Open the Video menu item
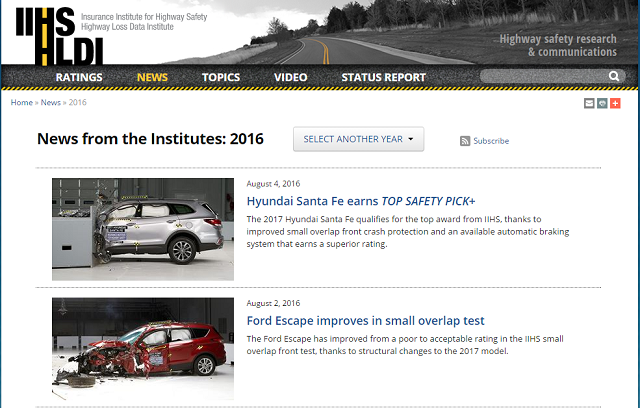The height and width of the screenshot is (408, 640). (291, 77)
